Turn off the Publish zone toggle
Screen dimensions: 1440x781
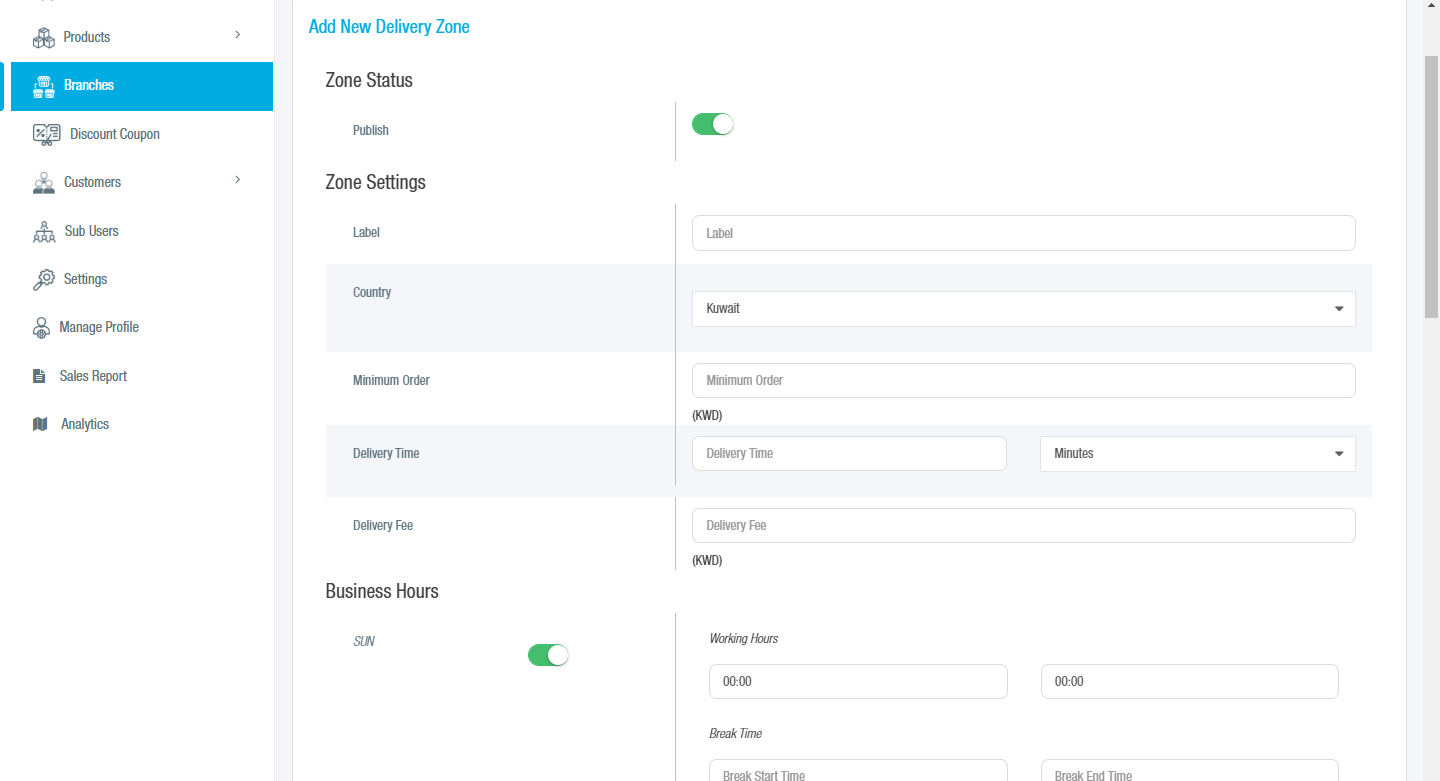[713, 124]
